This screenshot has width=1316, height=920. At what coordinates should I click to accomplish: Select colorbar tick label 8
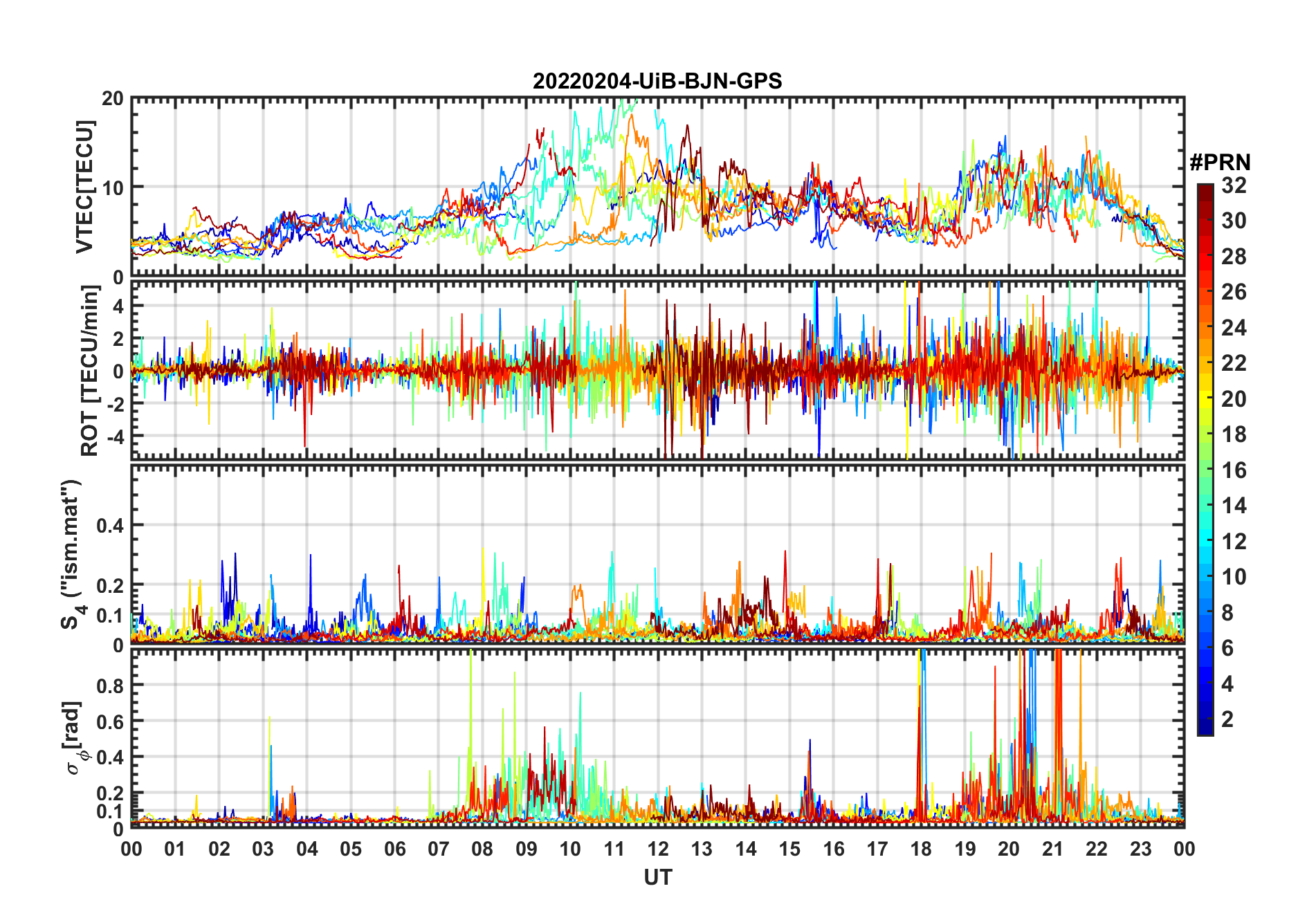(1227, 612)
